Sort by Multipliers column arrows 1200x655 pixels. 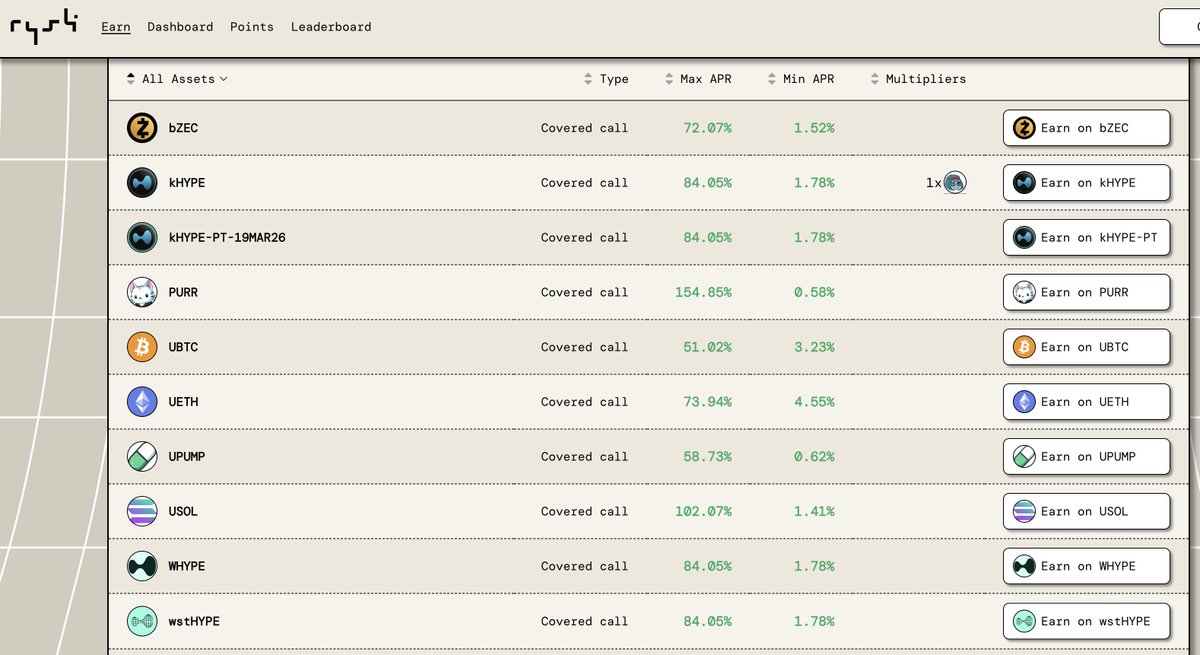pyautogui.click(x=875, y=79)
